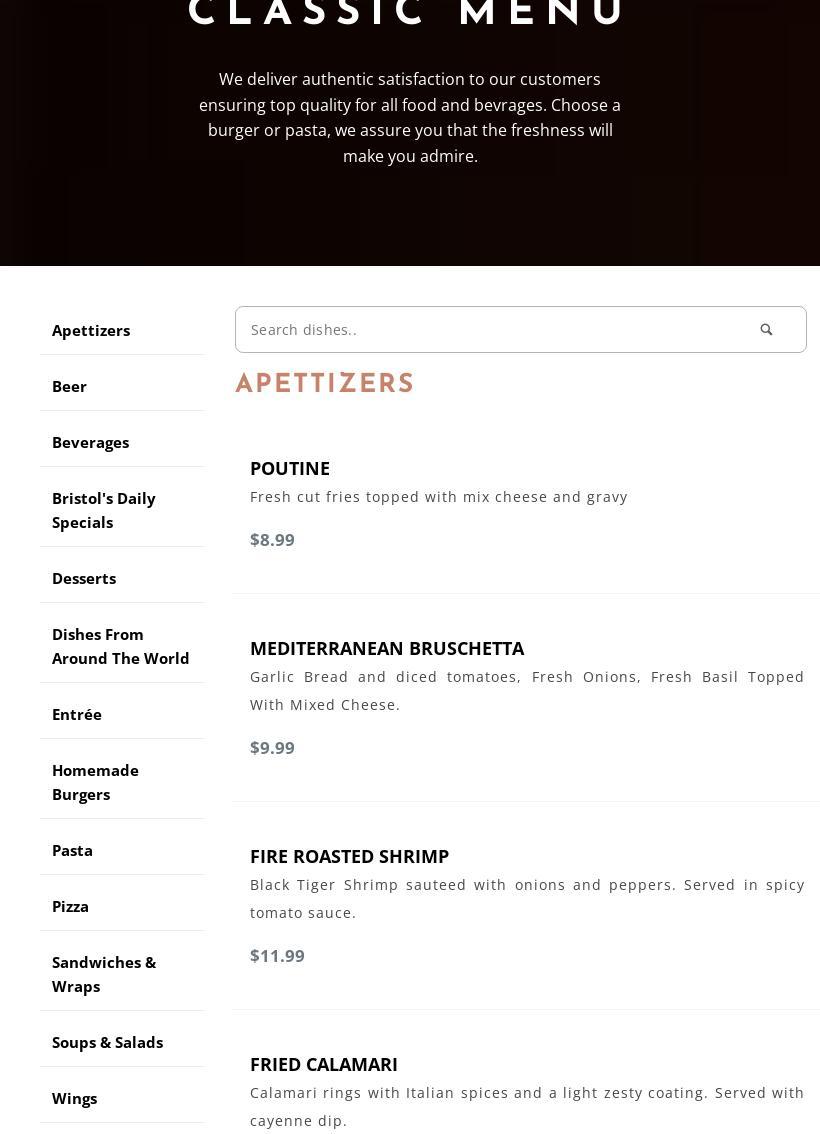Viewport: 820px width, 1134px height.
Task: Select the Desserts category
Action: (84, 578)
